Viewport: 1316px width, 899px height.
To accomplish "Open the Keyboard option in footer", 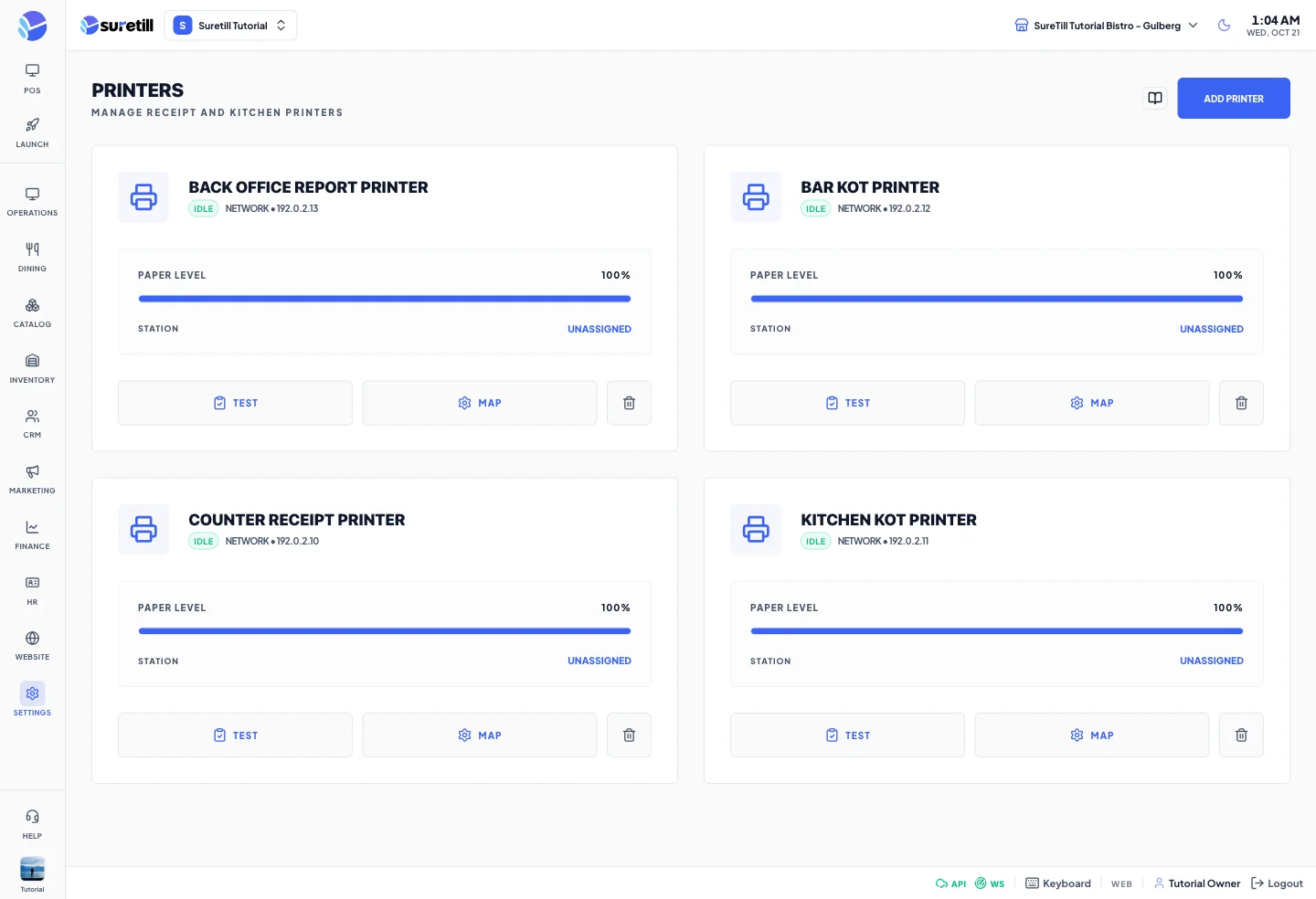I will [1058, 883].
